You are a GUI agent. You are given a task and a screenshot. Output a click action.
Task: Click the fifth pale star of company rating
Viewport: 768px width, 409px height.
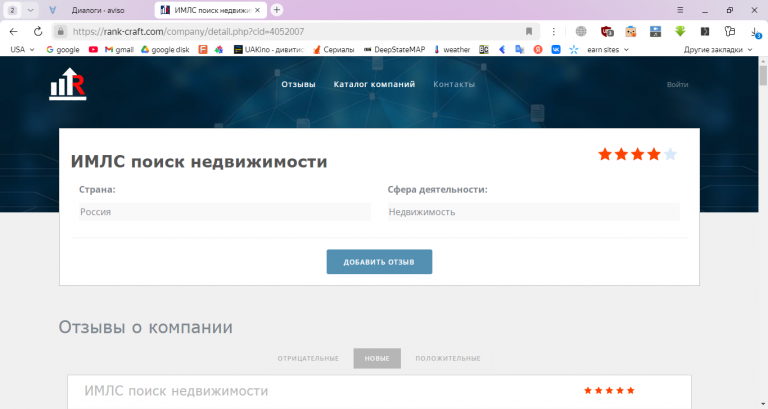[x=670, y=154]
